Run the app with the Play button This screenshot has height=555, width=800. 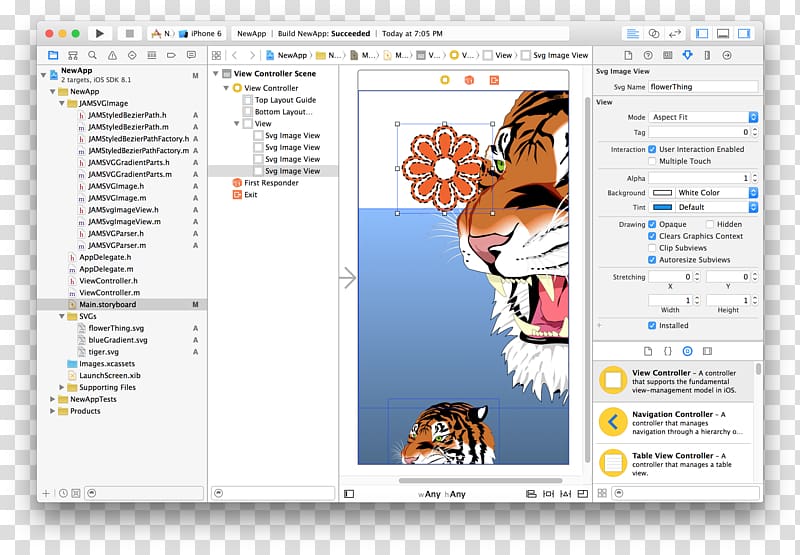pos(99,34)
